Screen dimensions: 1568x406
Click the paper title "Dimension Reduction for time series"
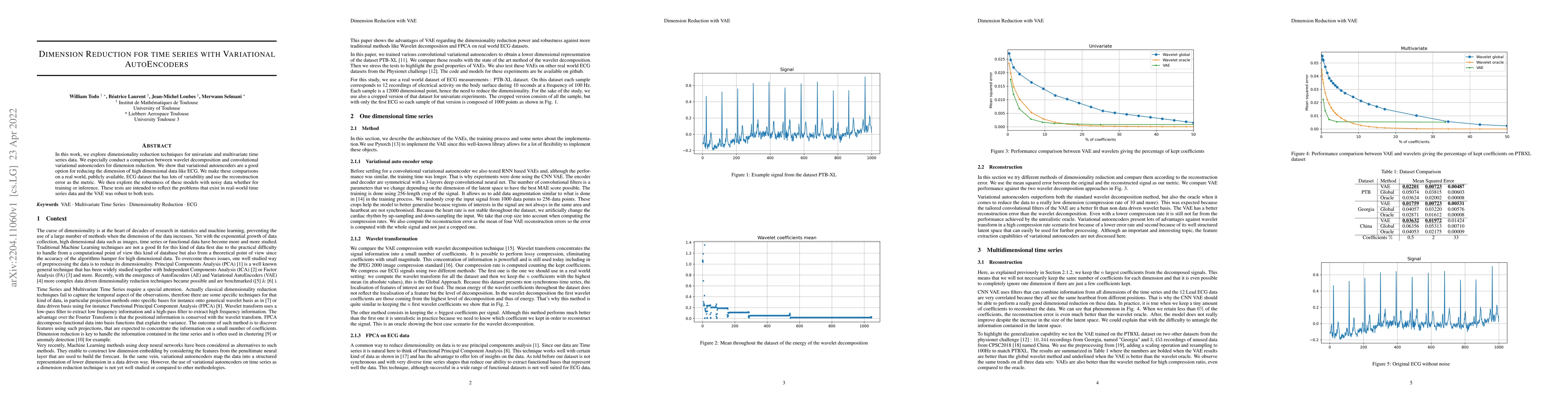click(156, 59)
